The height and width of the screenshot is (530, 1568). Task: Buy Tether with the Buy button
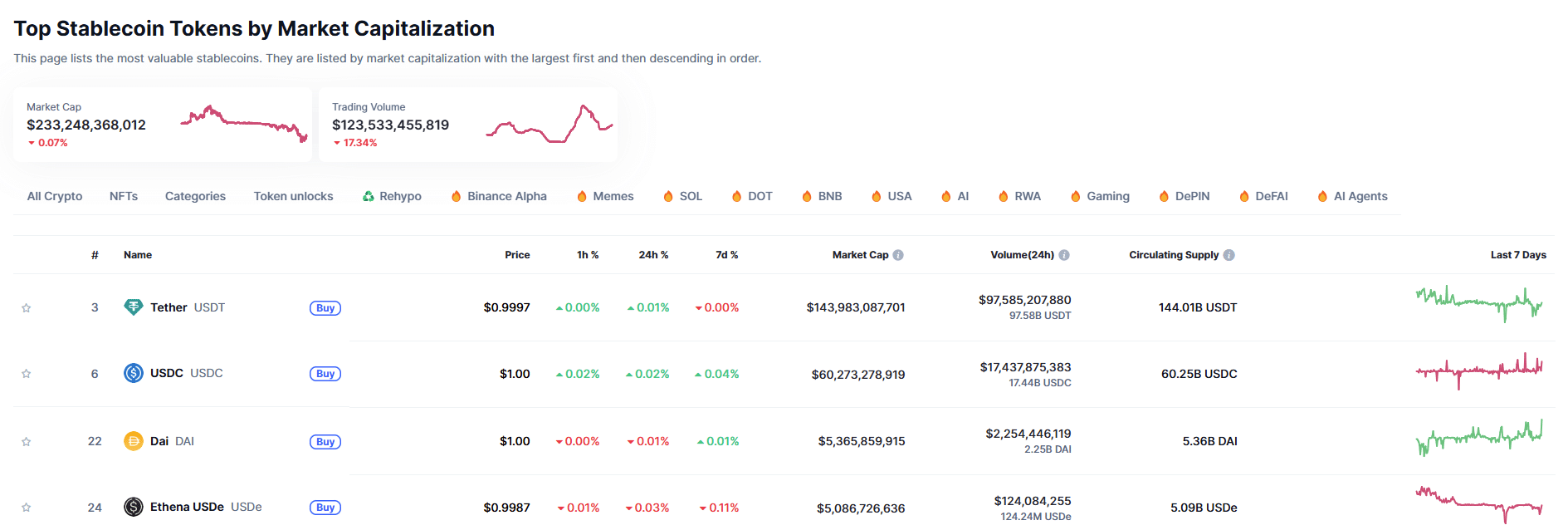(x=325, y=307)
